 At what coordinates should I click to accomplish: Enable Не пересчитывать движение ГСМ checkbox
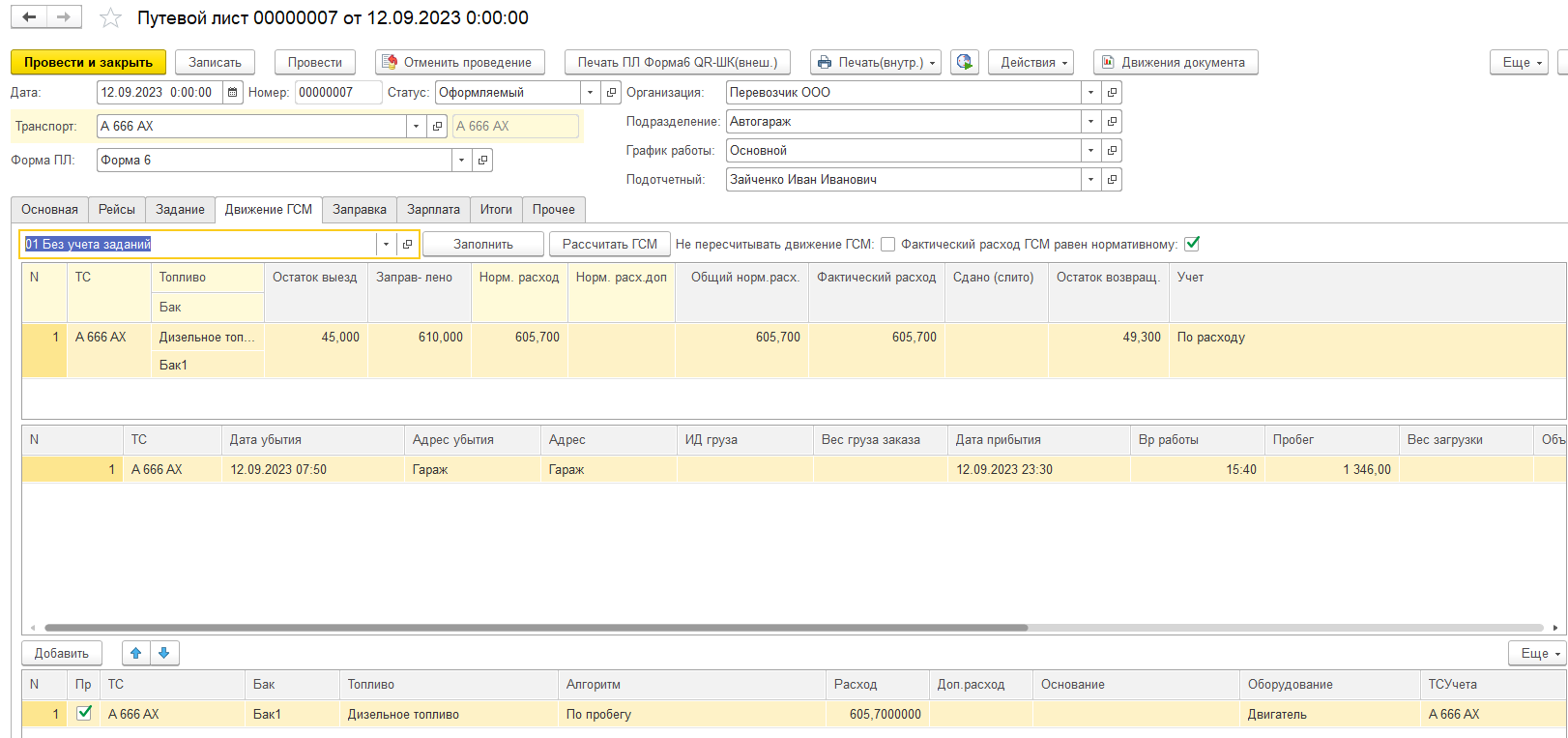point(887,245)
